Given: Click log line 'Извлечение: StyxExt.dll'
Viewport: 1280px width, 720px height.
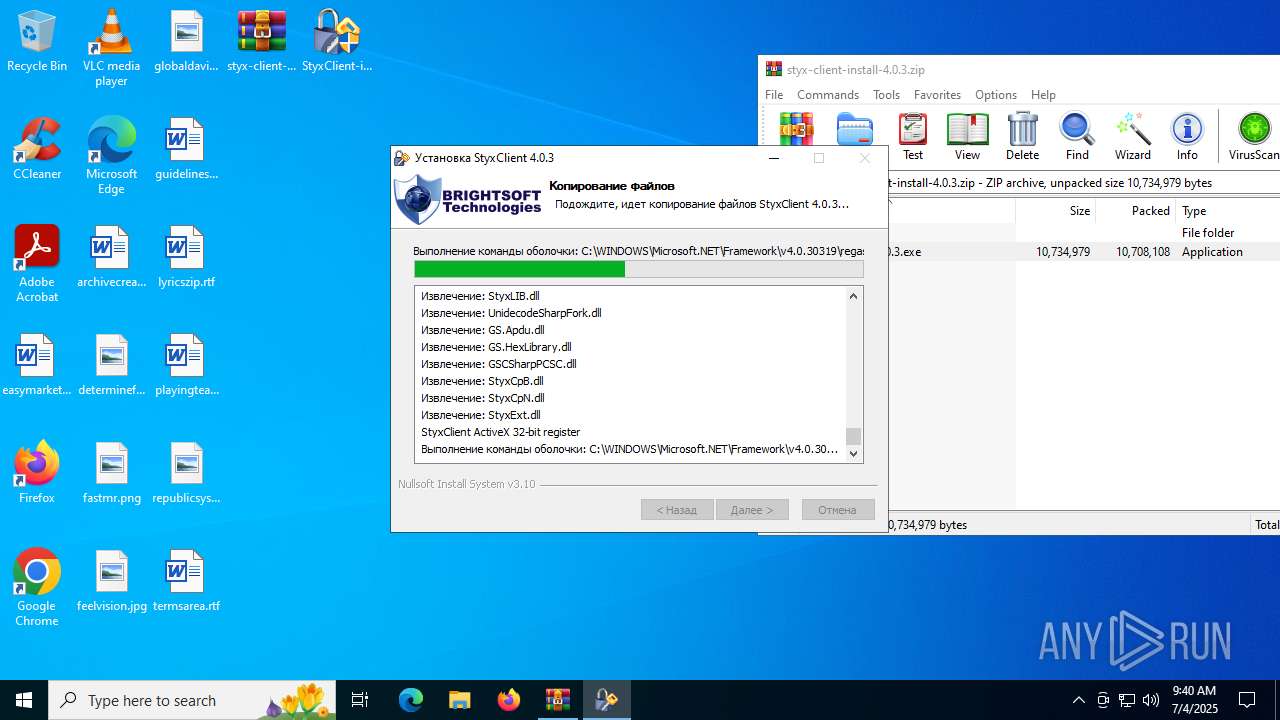Looking at the screenshot, I should click(x=481, y=415).
